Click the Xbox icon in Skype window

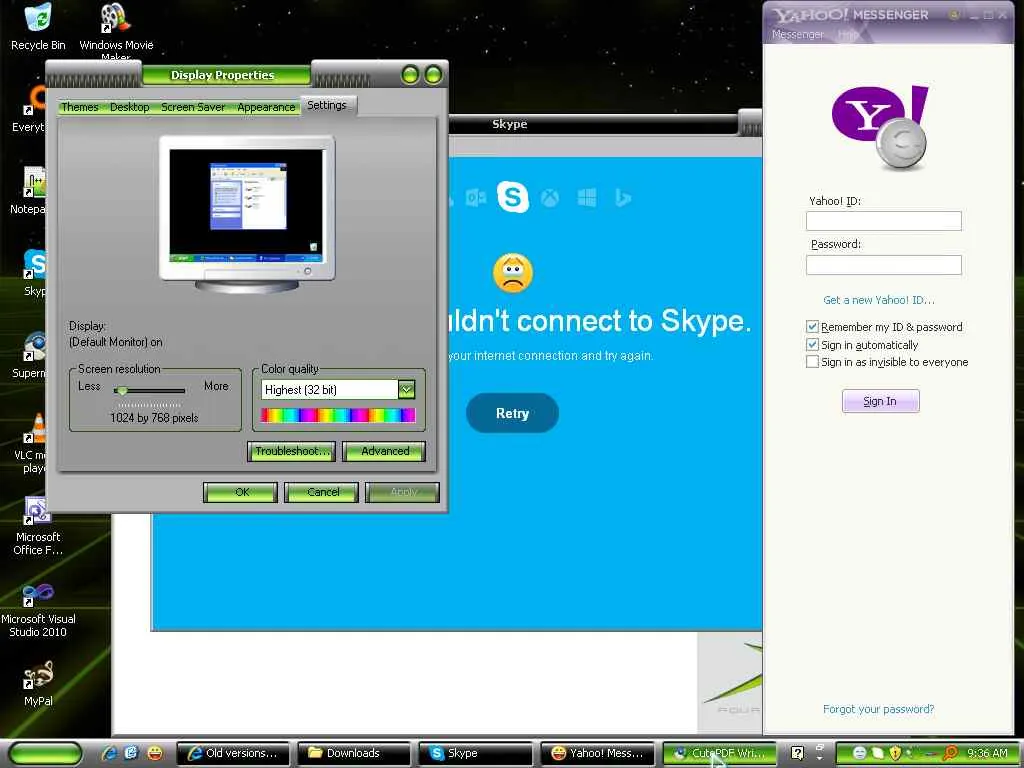[550, 198]
